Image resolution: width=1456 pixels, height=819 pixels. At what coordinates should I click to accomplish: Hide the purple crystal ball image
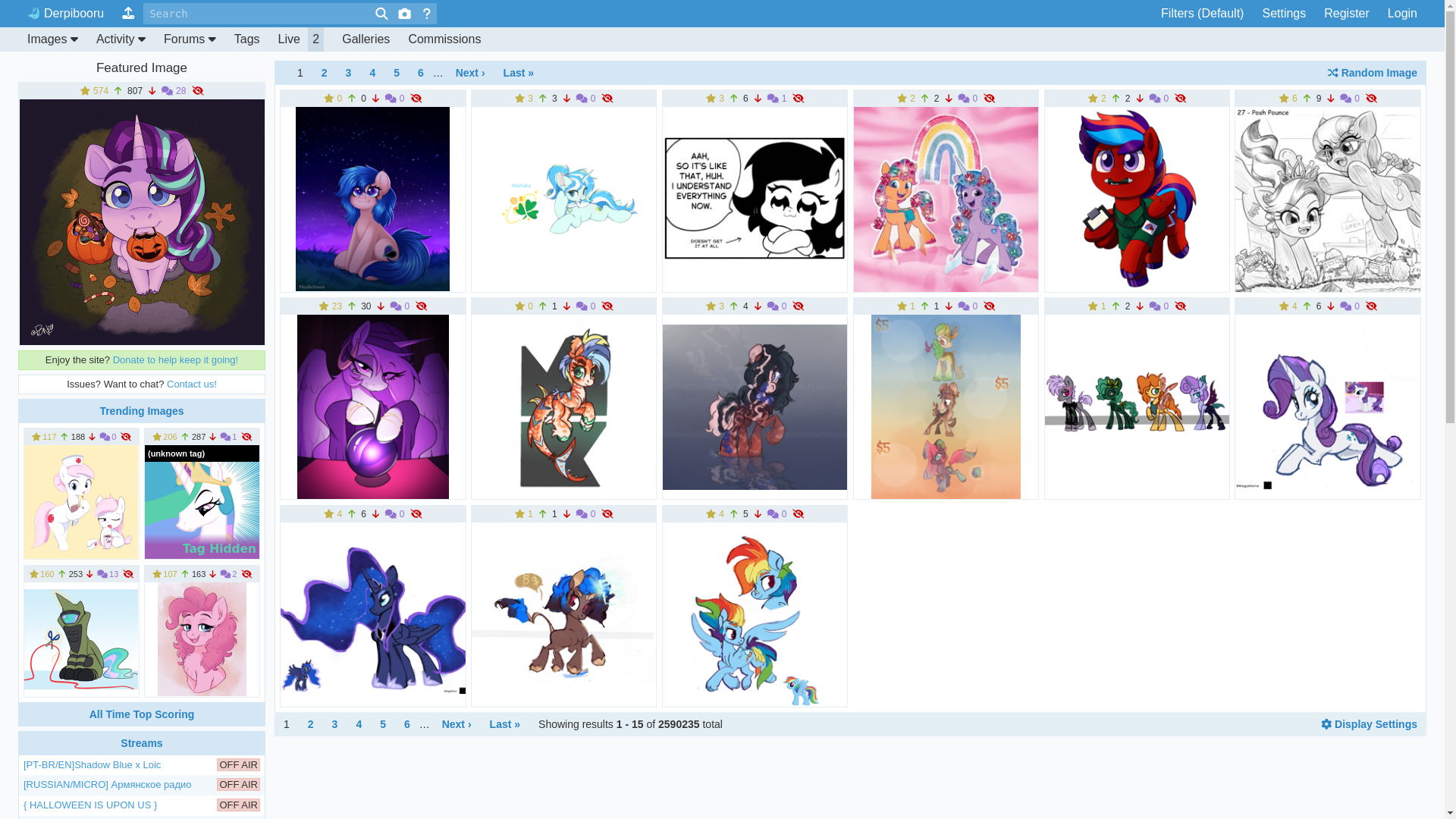pyautogui.click(x=422, y=306)
